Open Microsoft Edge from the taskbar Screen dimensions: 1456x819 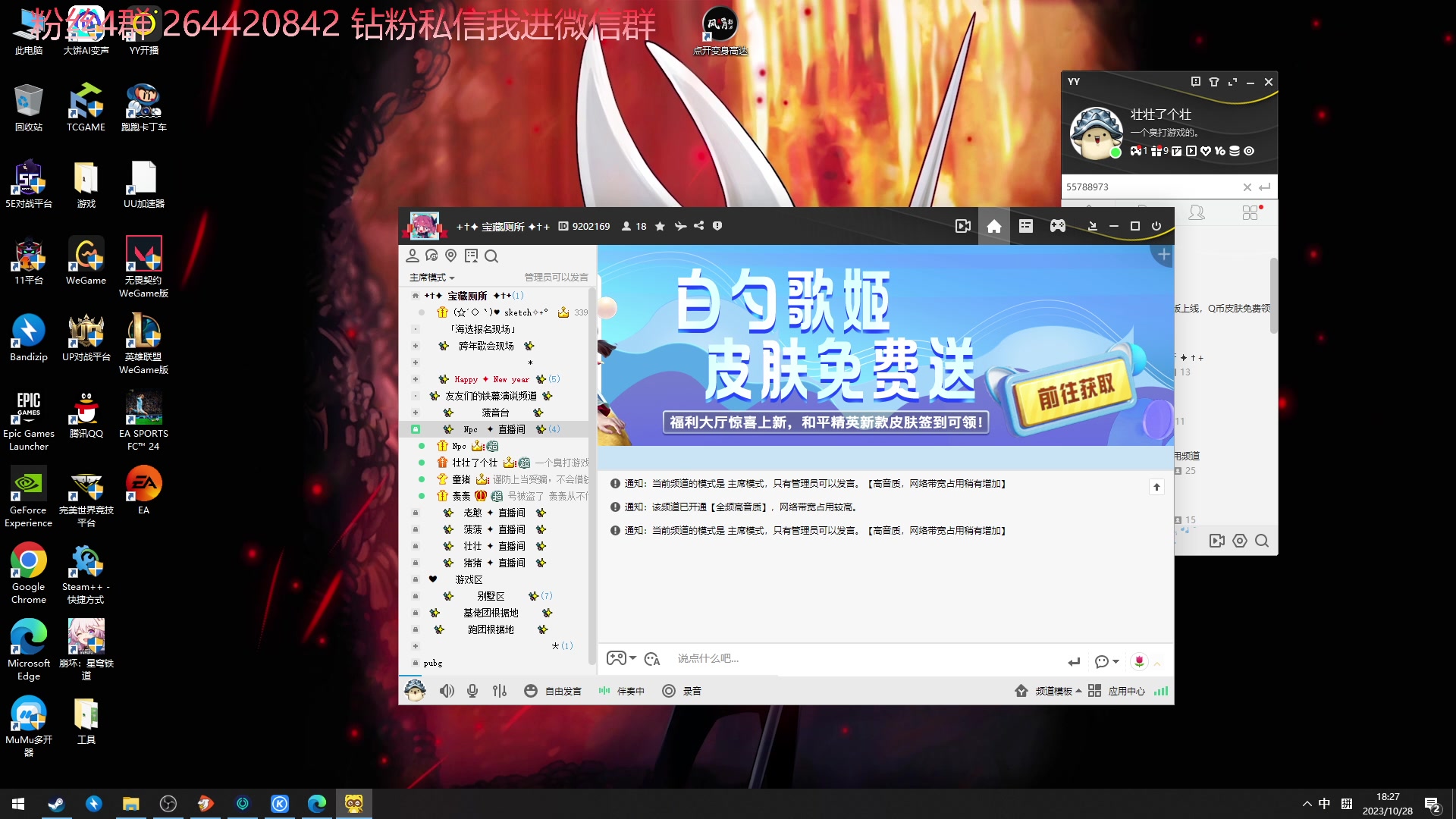[316, 804]
